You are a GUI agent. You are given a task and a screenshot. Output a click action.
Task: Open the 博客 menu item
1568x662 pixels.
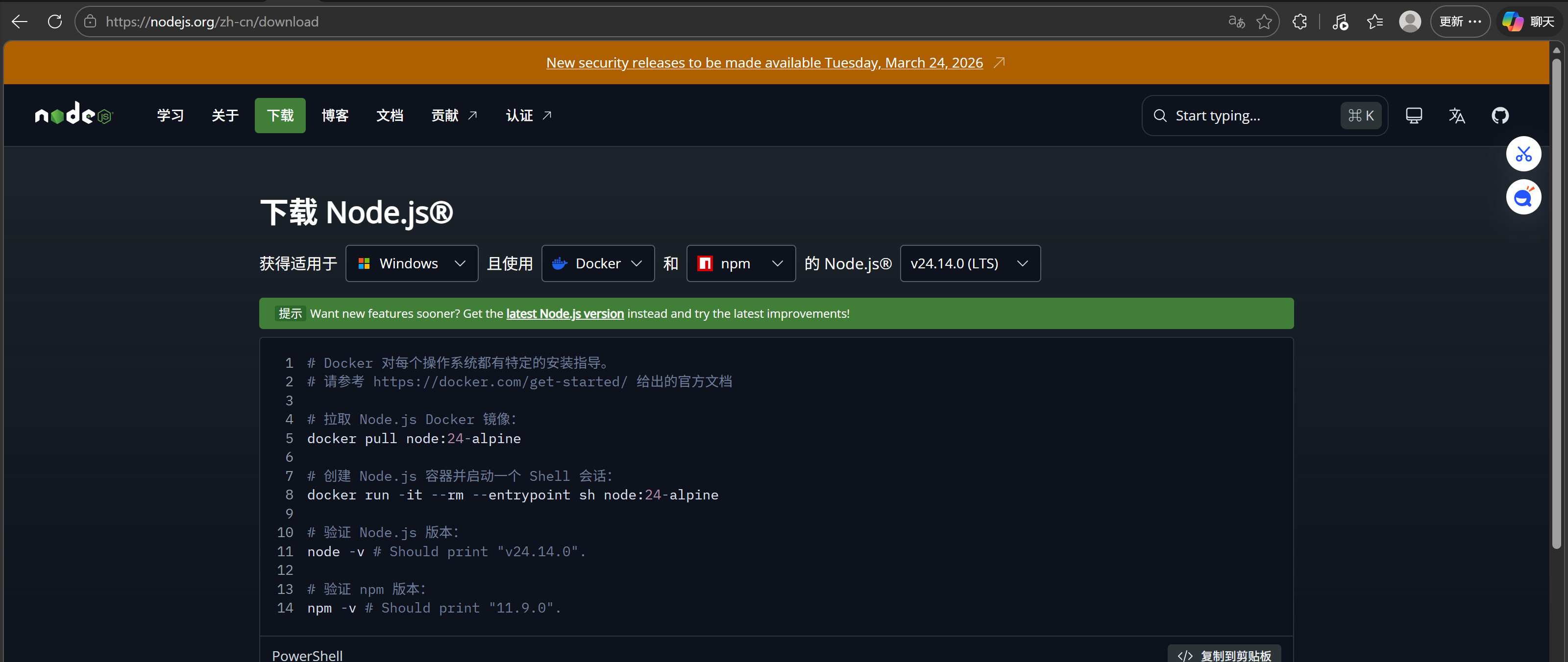point(335,116)
